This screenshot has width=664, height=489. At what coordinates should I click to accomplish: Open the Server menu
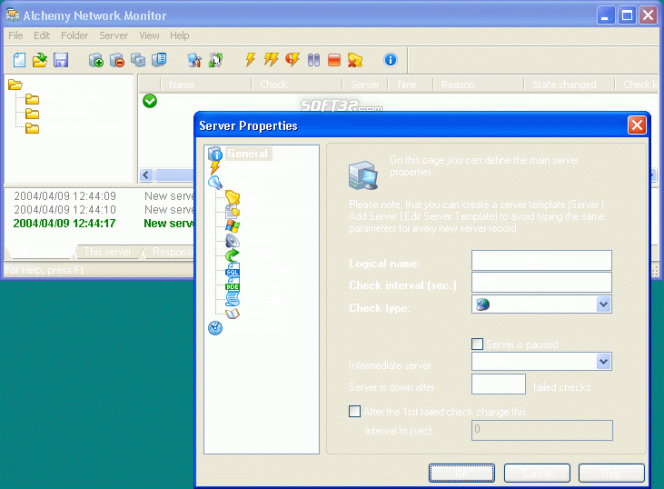[x=113, y=36]
